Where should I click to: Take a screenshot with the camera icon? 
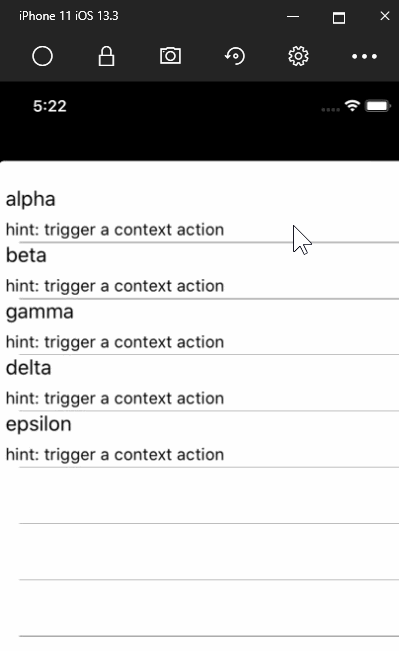point(170,56)
